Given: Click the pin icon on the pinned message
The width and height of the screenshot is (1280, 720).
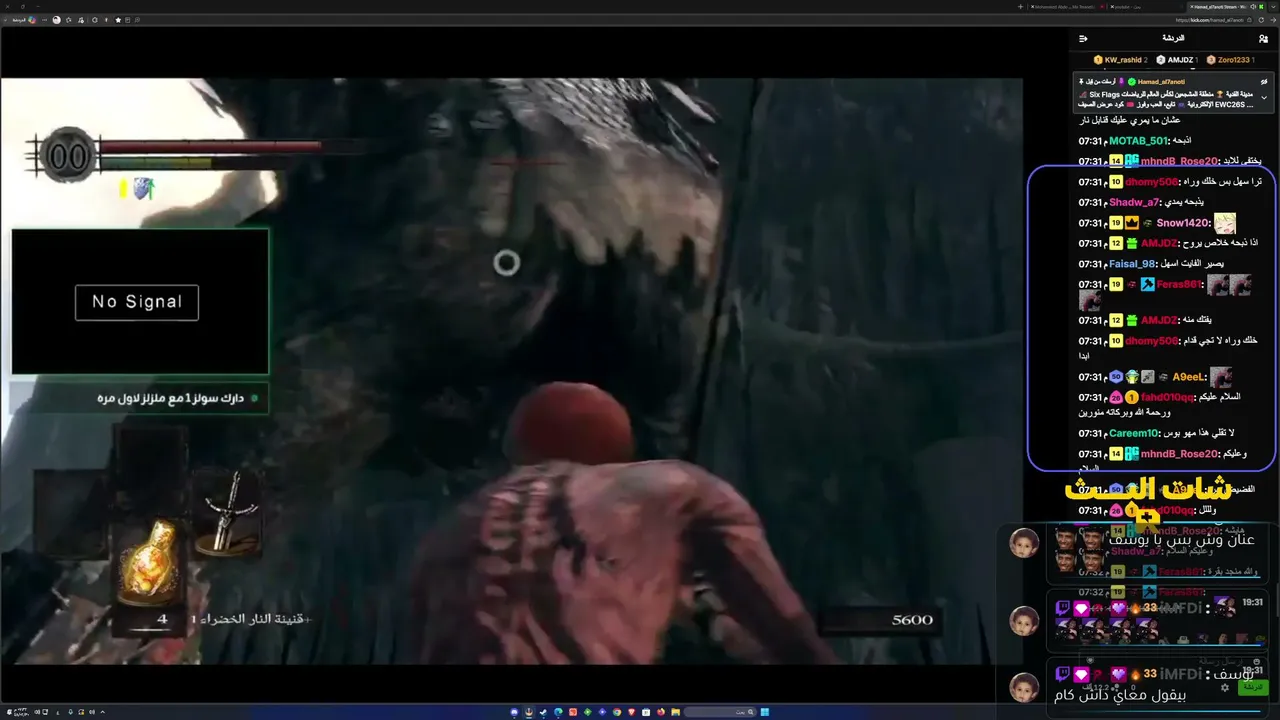Looking at the screenshot, I should tap(1083, 81).
